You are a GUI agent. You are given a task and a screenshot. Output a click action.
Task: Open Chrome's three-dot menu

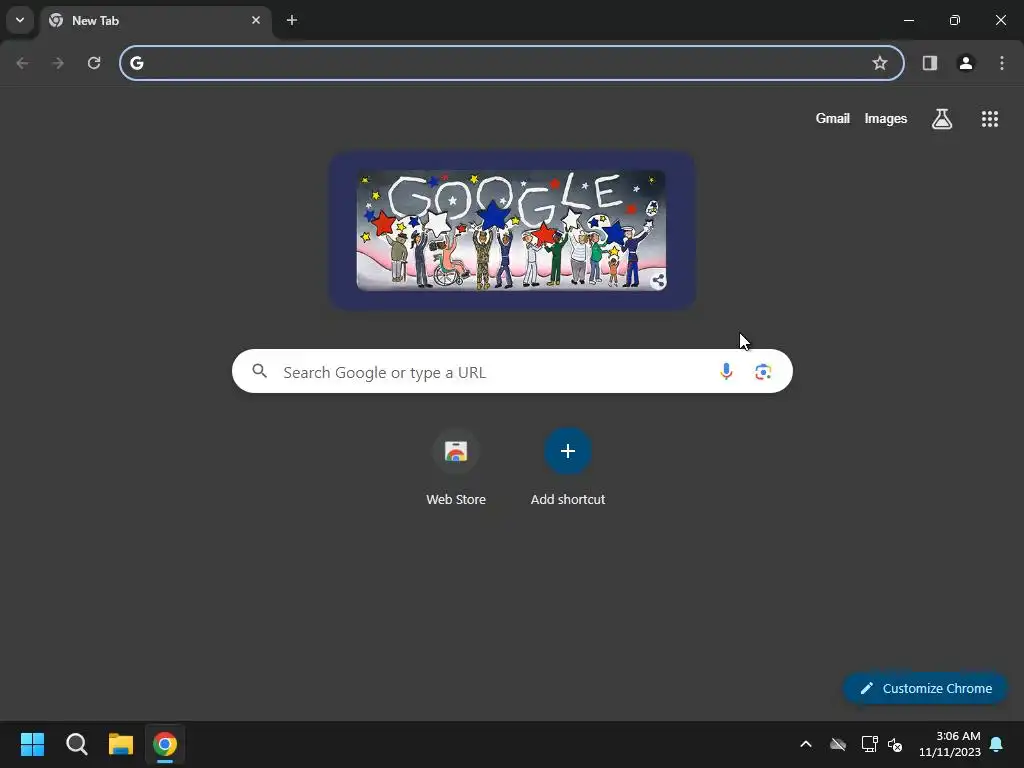pyautogui.click(x=1002, y=63)
